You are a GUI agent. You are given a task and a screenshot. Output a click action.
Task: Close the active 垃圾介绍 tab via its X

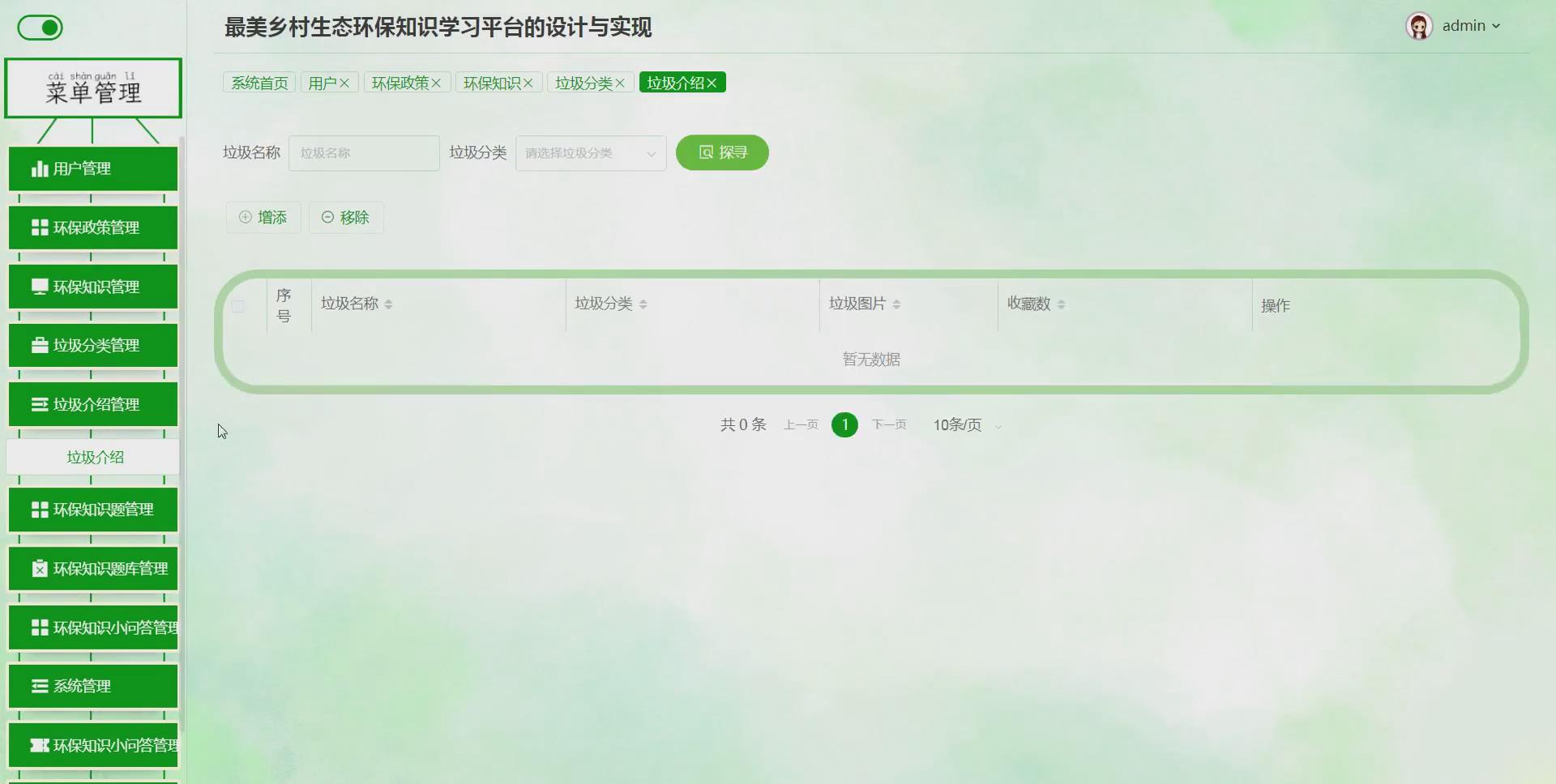[712, 83]
